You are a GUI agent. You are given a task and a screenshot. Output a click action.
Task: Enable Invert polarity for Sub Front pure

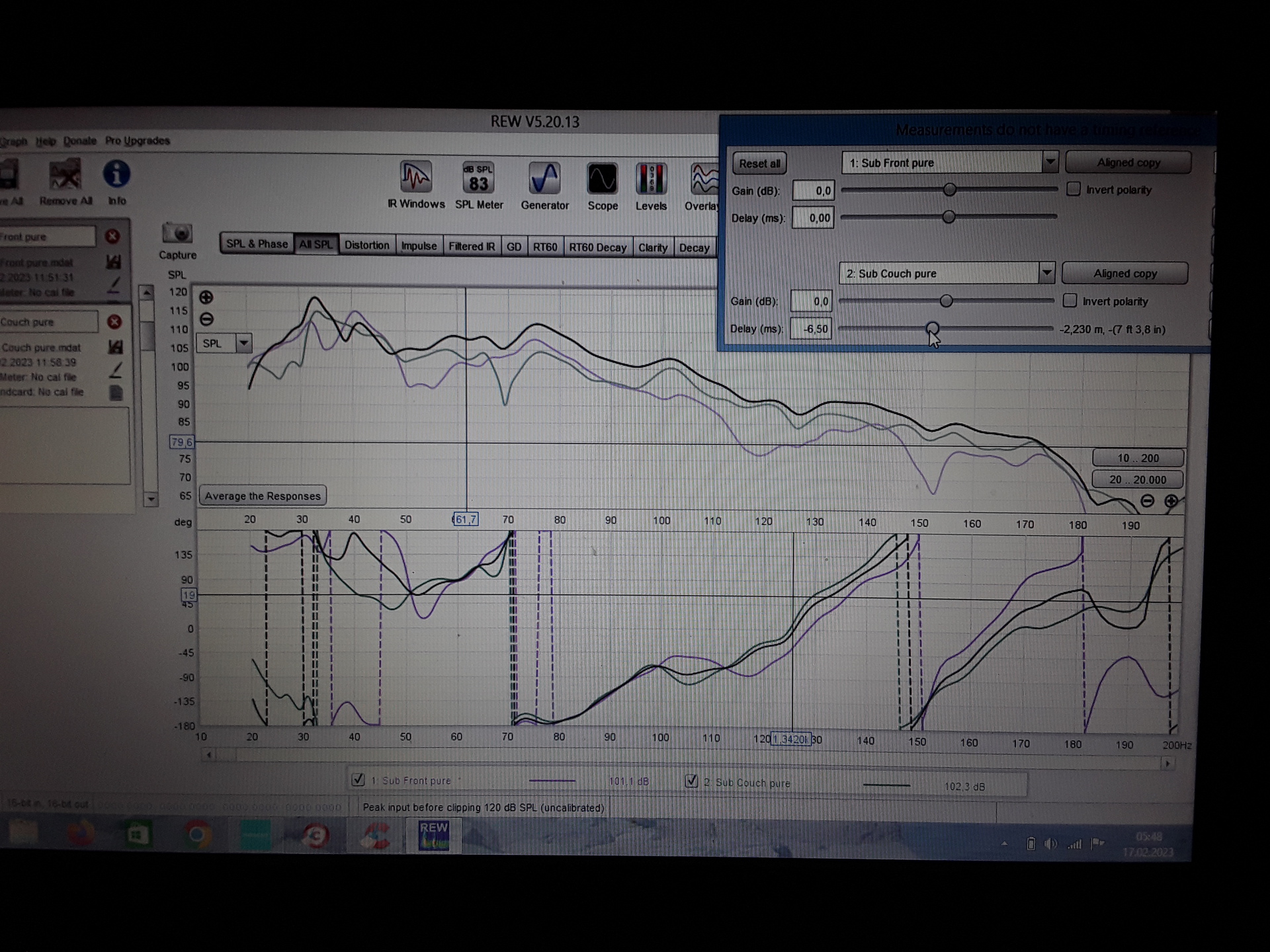[1074, 190]
